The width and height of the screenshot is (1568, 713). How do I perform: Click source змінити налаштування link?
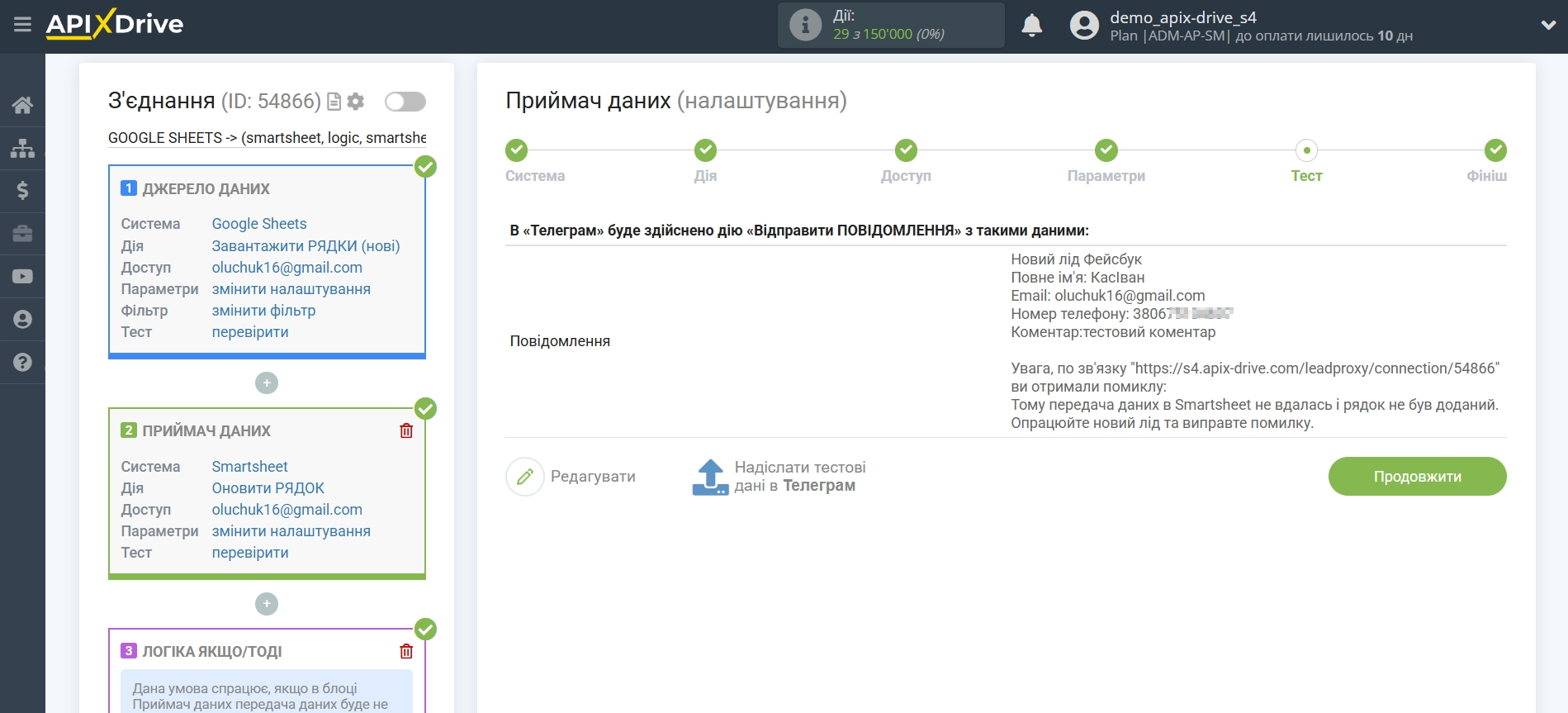click(x=291, y=289)
